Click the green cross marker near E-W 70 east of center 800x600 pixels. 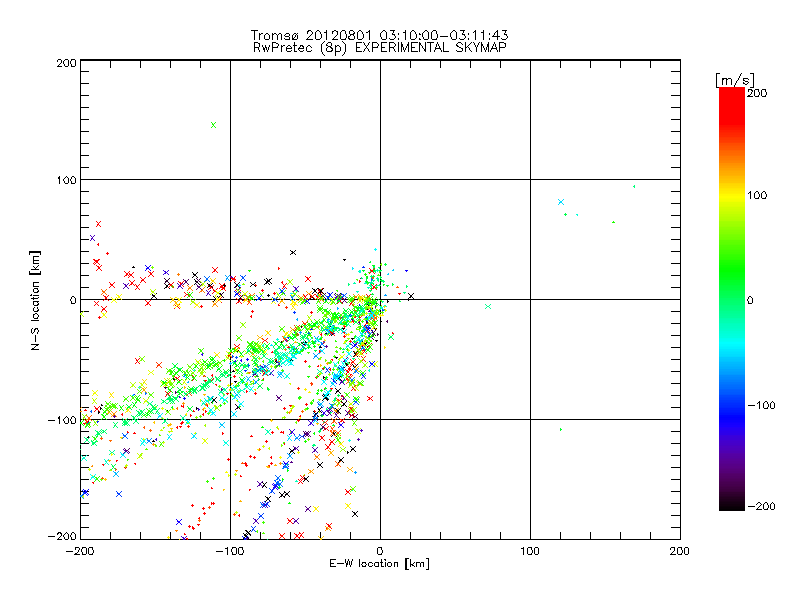(x=488, y=307)
